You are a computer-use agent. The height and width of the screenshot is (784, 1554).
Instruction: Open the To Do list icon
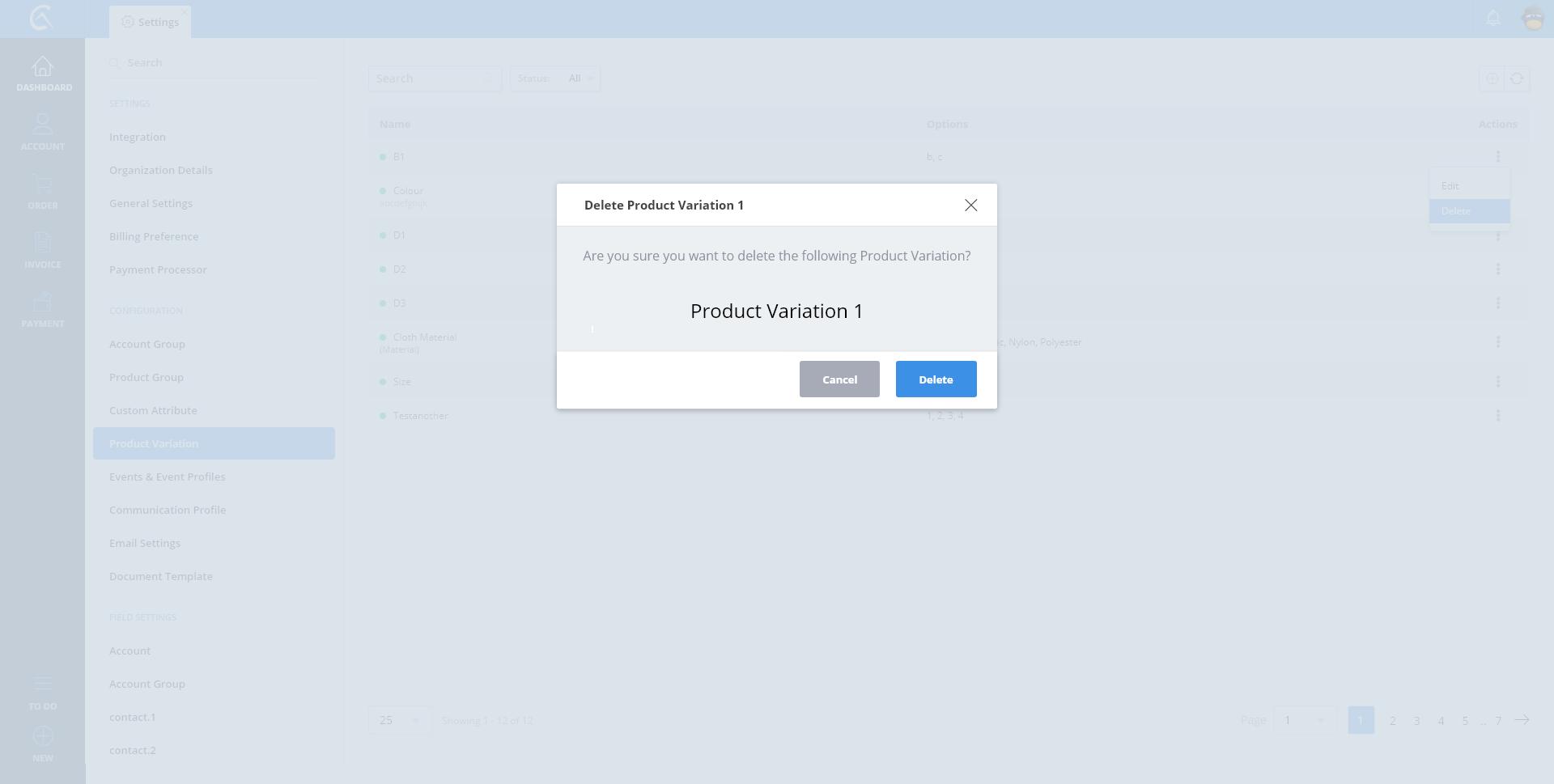(x=43, y=684)
